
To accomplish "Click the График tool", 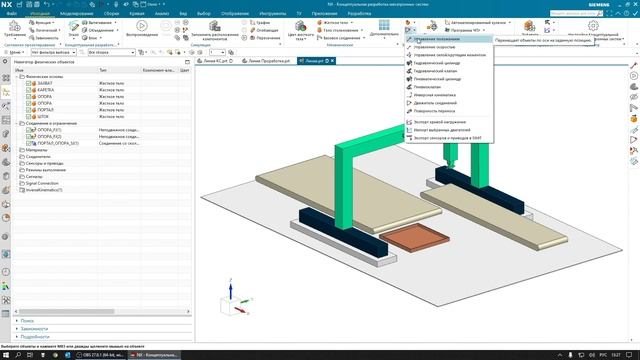I will 260,23.
